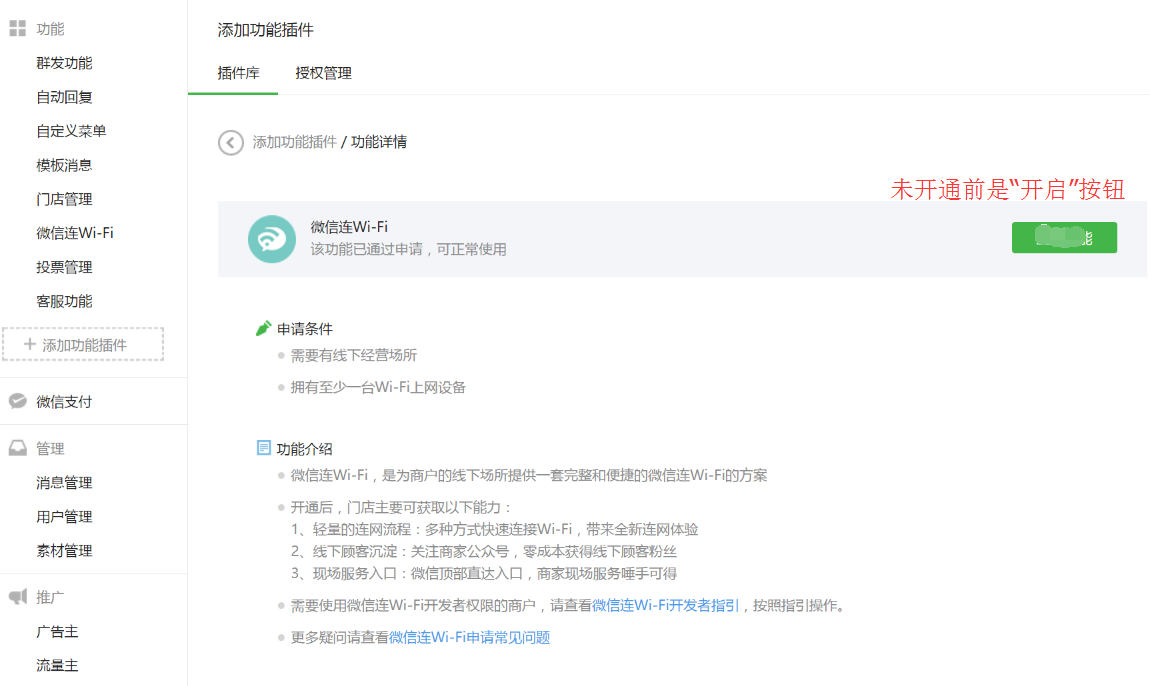This screenshot has width=1150, height=686.
Task: Go to 添加功能插件 breadcrumb link
Action: click(294, 142)
